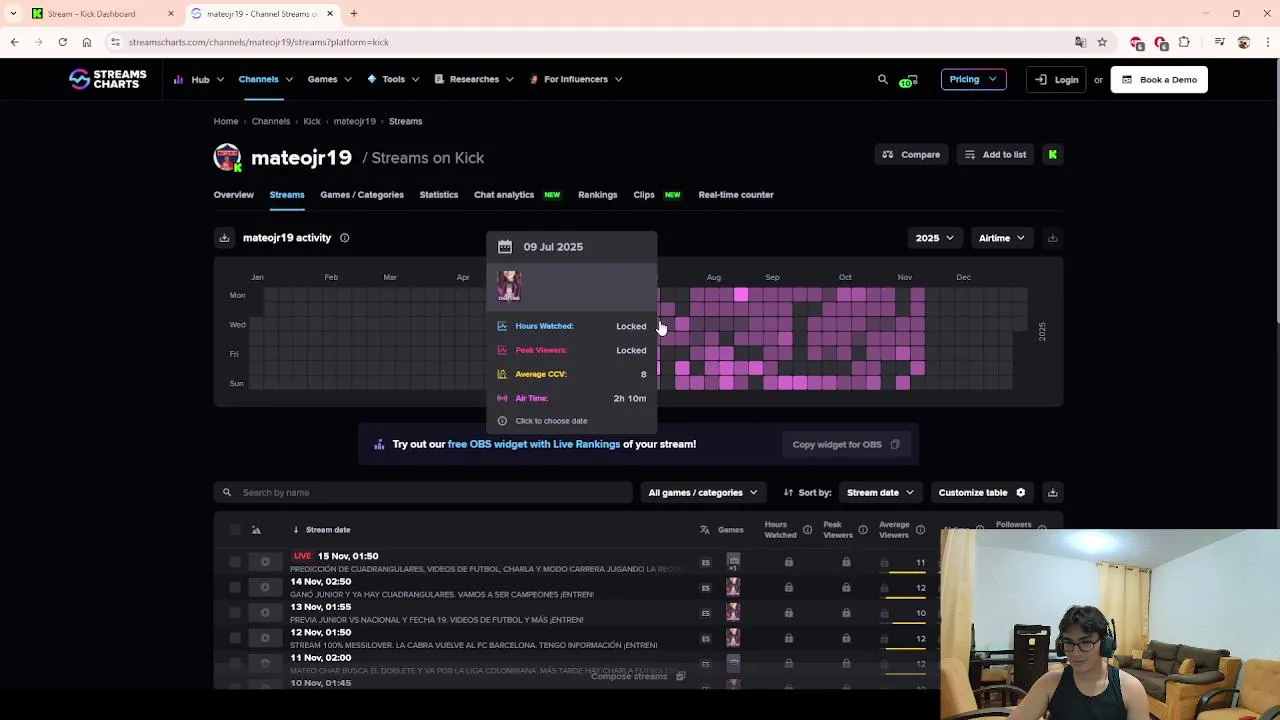This screenshot has height=720, width=1280.
Task: Expand the Hub menu
Action: click(x=199, y=79)
